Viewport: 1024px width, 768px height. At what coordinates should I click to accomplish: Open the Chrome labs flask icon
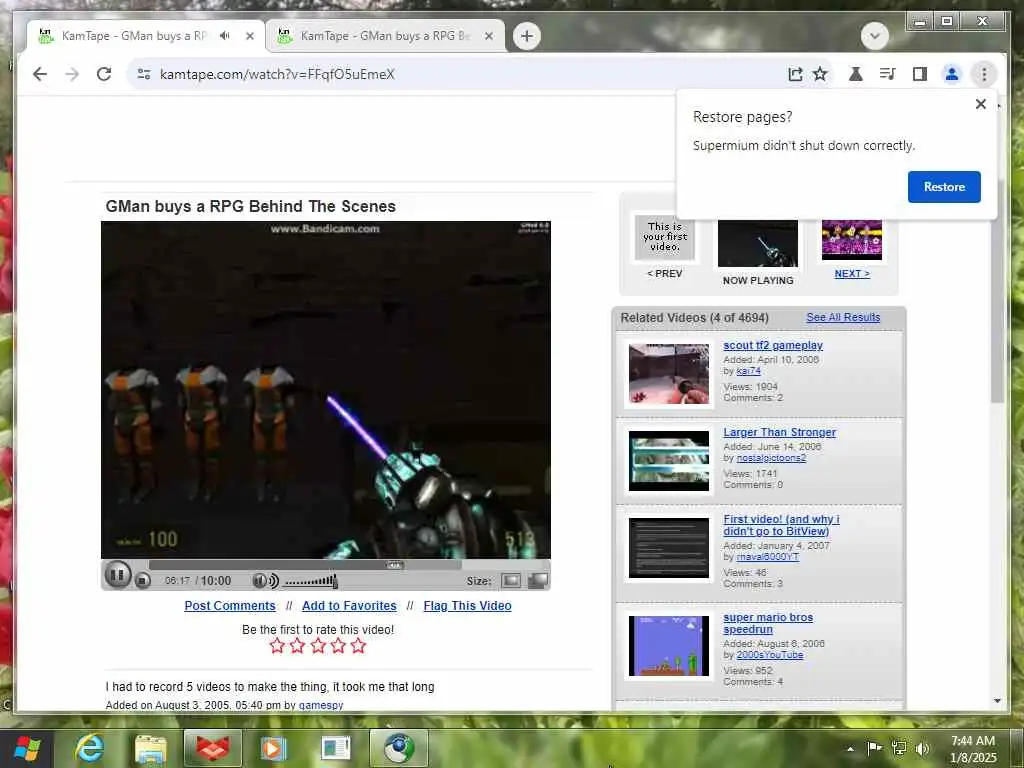coord(855,74)
